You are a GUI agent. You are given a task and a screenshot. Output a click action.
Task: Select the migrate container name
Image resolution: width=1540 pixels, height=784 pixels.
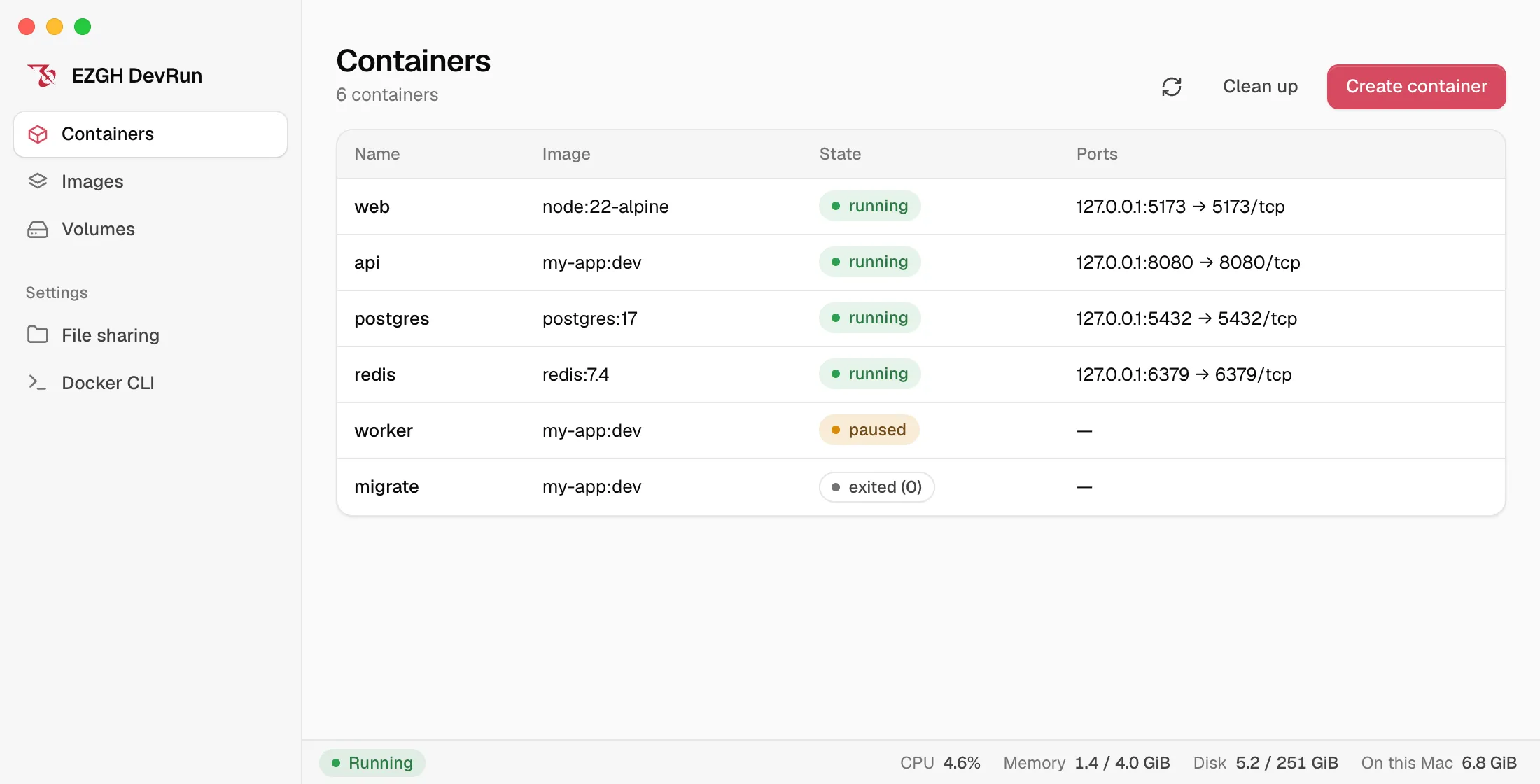[x=386, y=486]
